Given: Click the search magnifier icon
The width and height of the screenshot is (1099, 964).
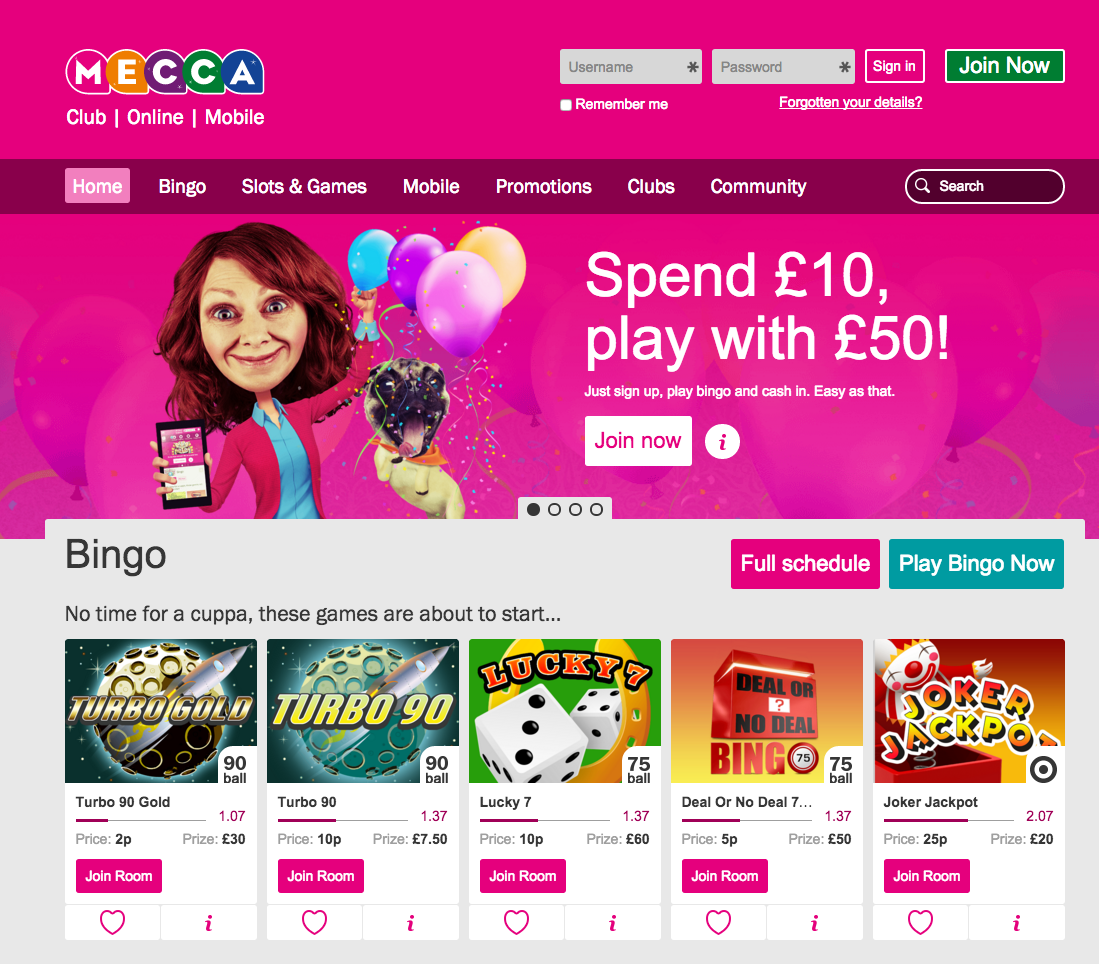Looking at the screenshot, I should pyautogui.click(x=922, y=186).
